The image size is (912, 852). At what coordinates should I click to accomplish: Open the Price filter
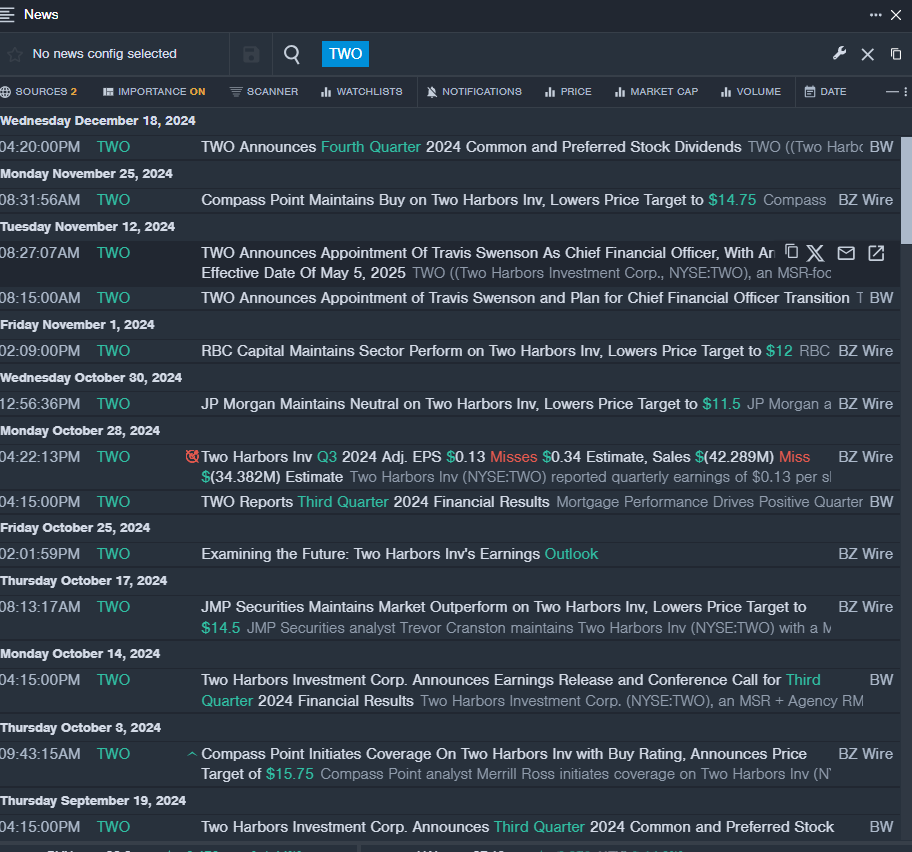[x=568, y=92]
